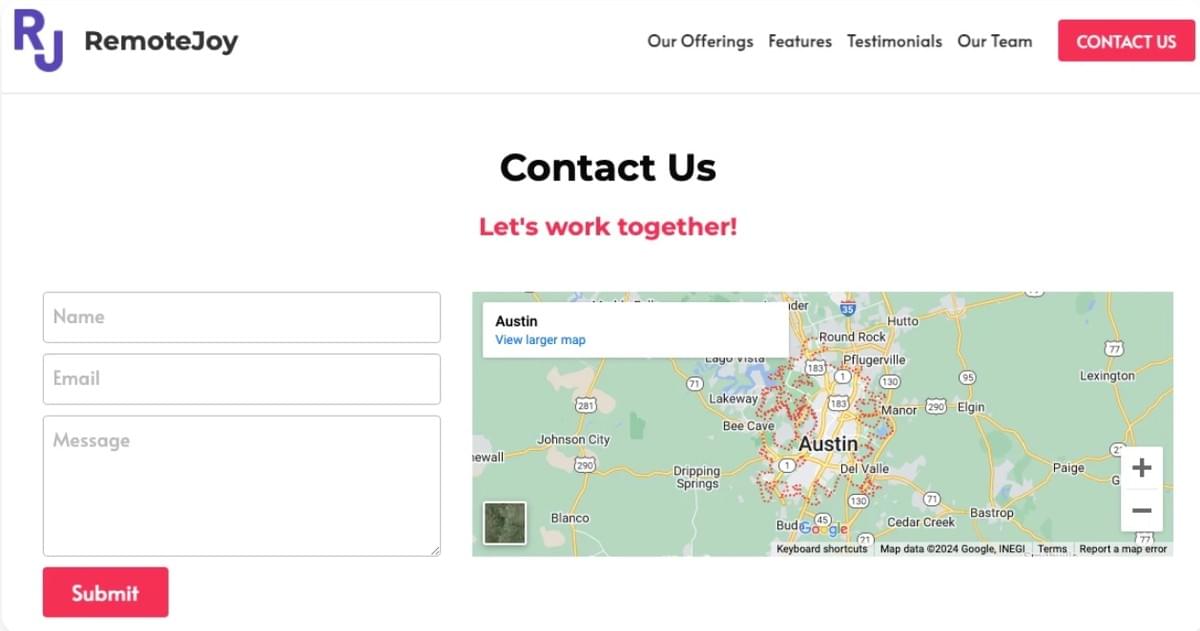Click the Austin marker area on the map
This screenshot has width=1200, height=631.
click(828, 444)
